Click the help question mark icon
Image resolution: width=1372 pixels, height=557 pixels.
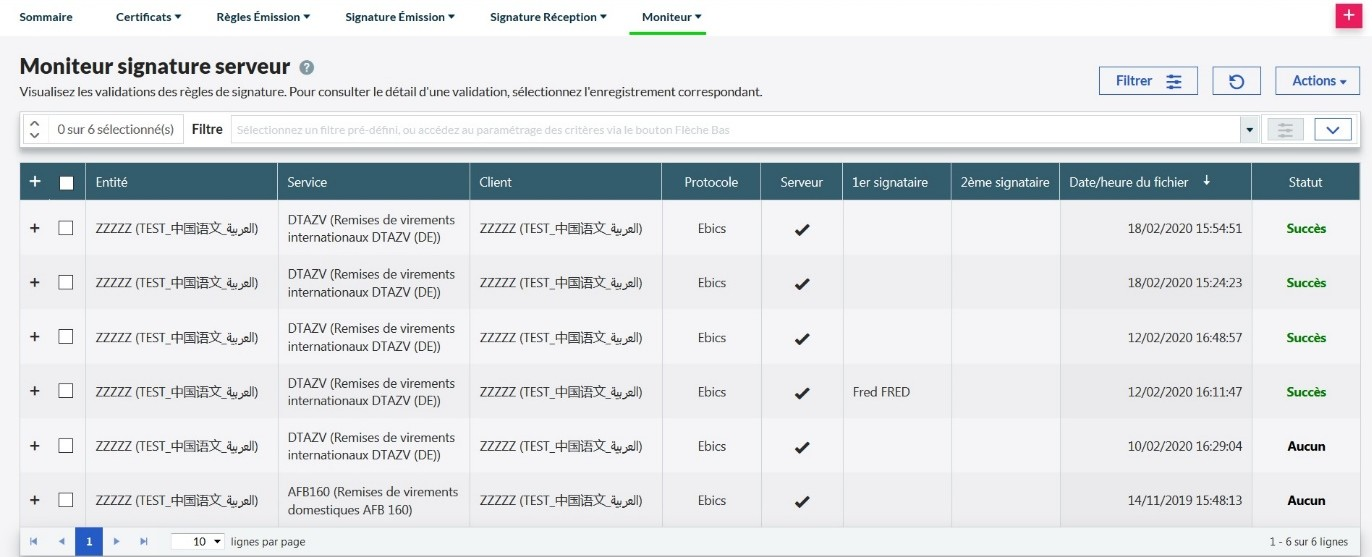click(x=307, y=68)
